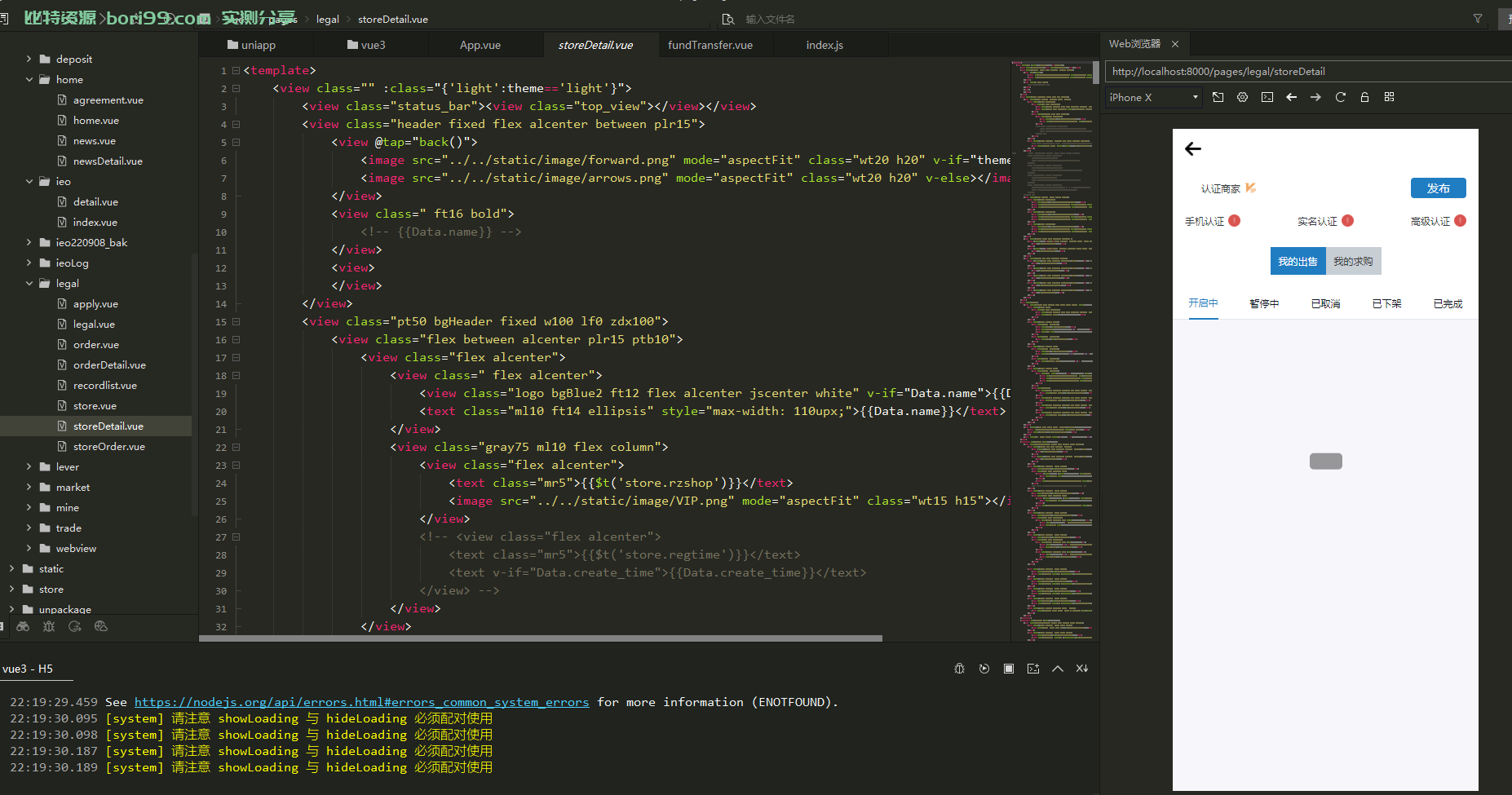Click the editor horizontal scrollbar
1512x795 pixels.
(x=541, y=638)
